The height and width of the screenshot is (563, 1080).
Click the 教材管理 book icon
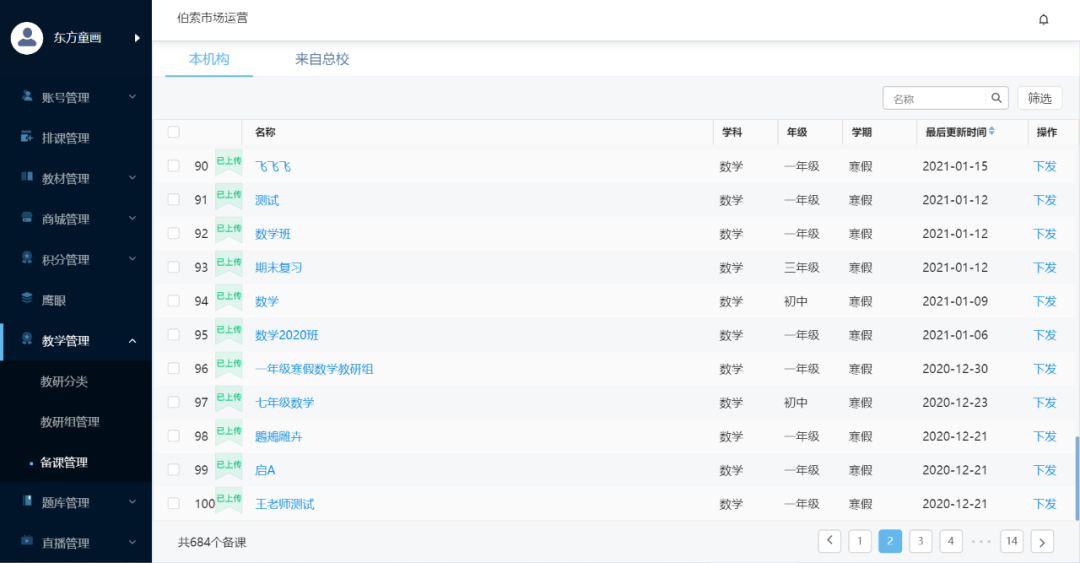click(x=27, y=177)
